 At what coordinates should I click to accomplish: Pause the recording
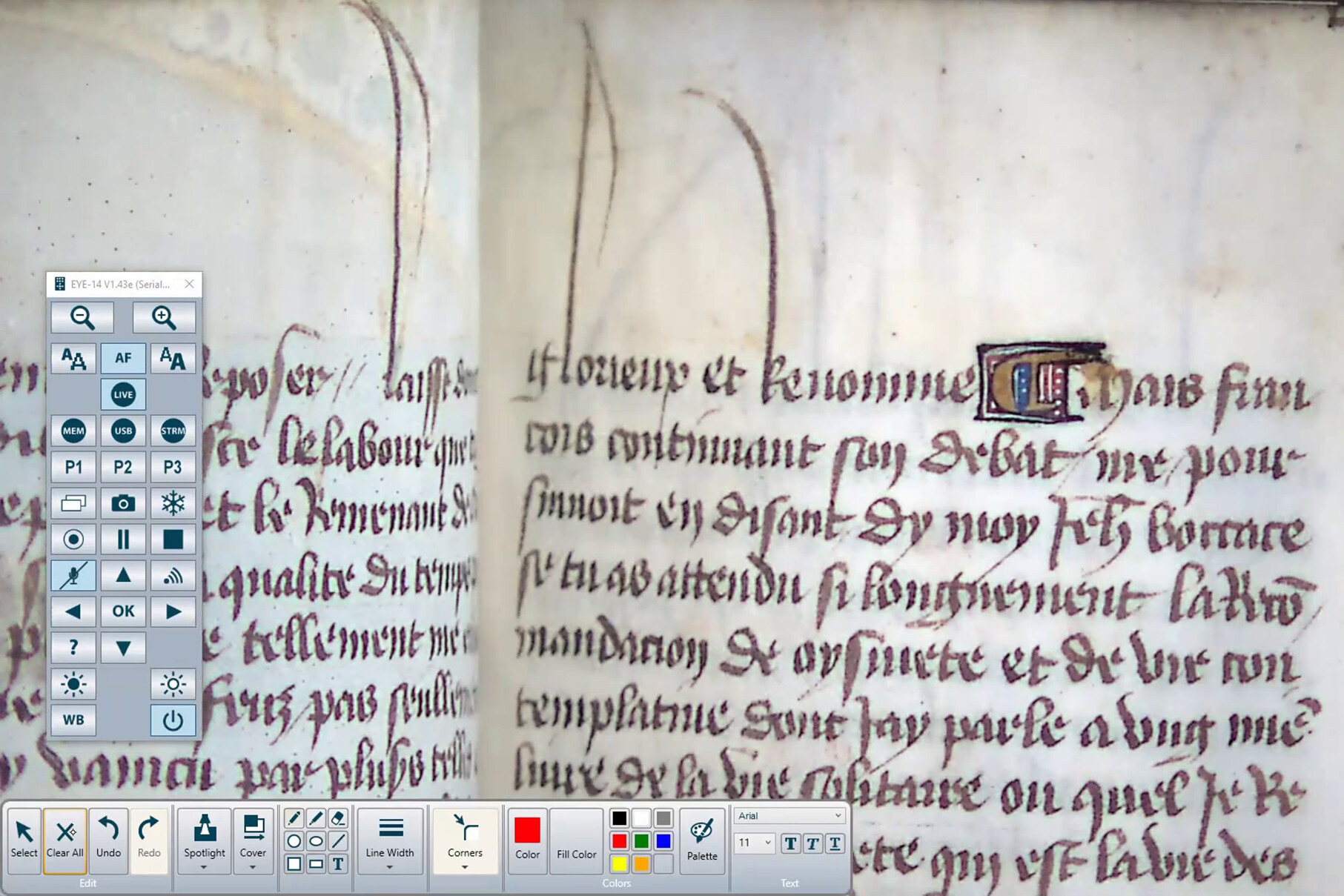pyautogui.click(x=123, y=539)
